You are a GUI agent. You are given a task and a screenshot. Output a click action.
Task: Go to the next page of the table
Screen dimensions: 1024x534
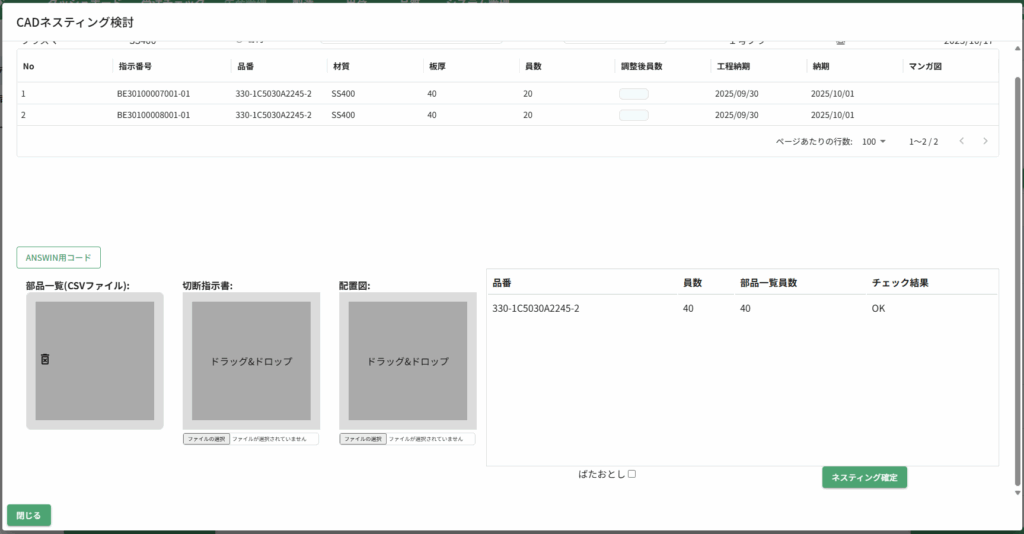click(985, 141)
